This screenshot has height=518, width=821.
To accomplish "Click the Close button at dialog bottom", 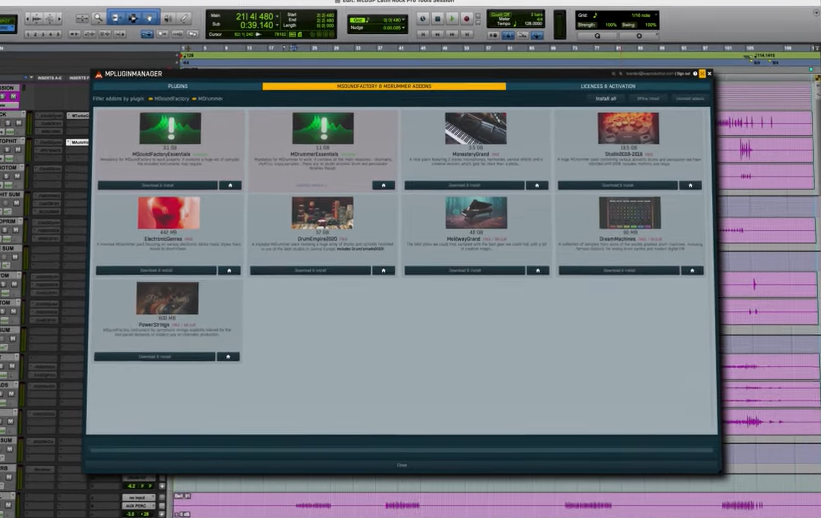I will (x=402, y=465).
